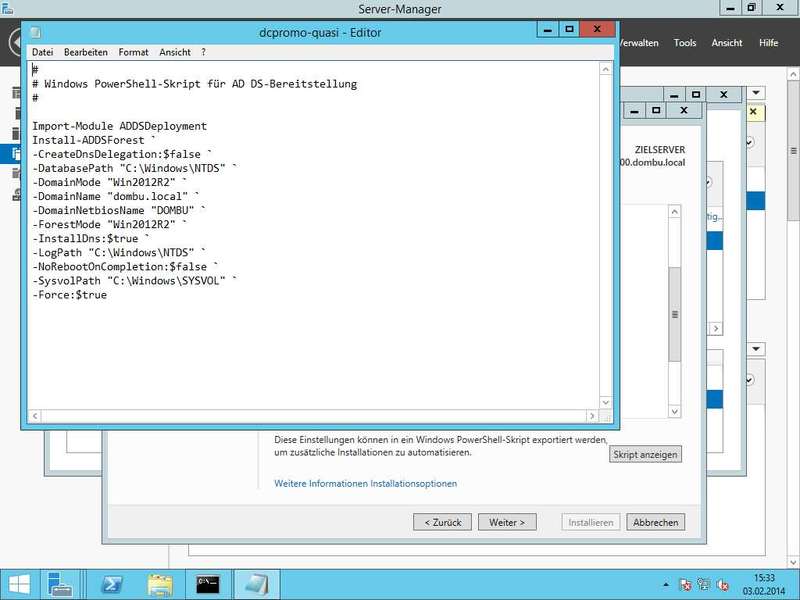Open the Format menu in the Editor
The height and width of the screenshot is (600, 800).
point(133,52)
